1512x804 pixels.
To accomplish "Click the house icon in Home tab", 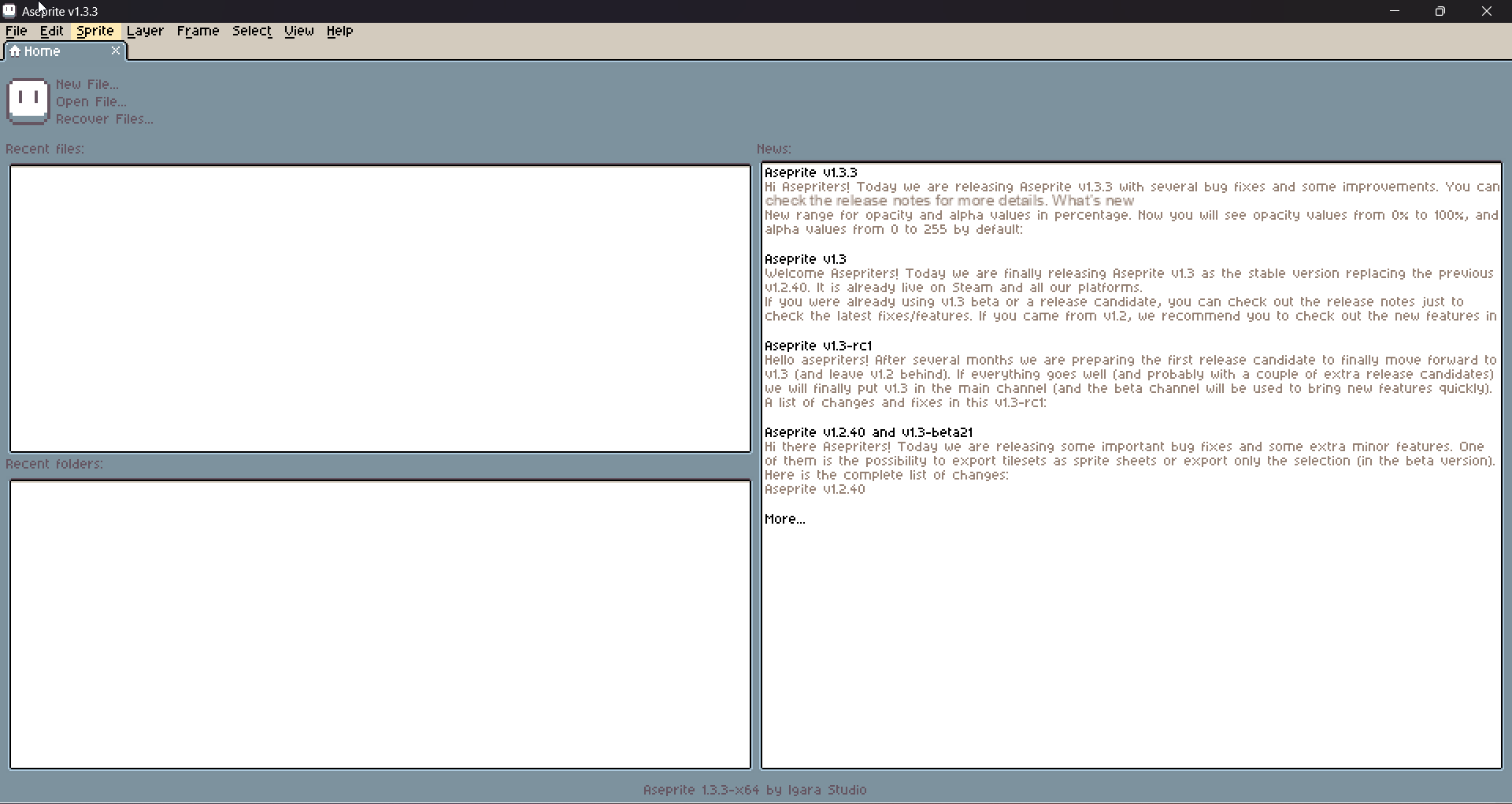I will click(x=15, y=51).
